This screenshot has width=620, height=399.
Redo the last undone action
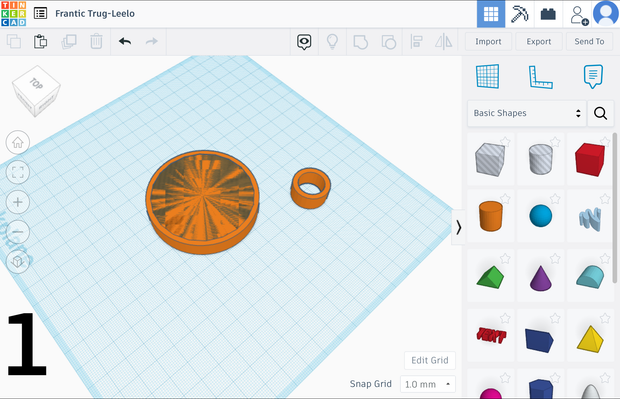[151, 41]
